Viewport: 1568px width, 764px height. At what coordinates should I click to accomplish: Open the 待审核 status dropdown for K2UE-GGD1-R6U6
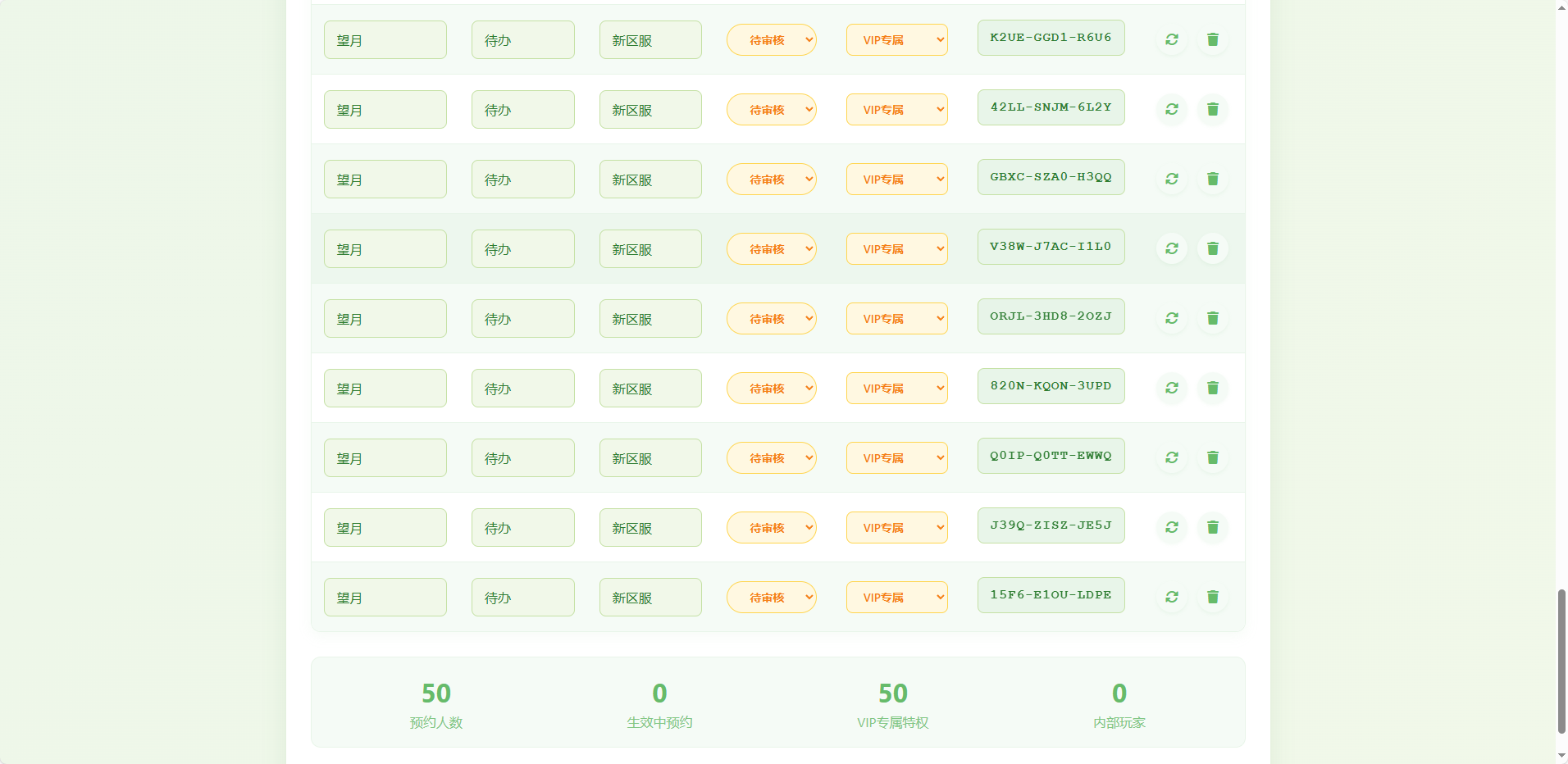[x=771, y=39]
